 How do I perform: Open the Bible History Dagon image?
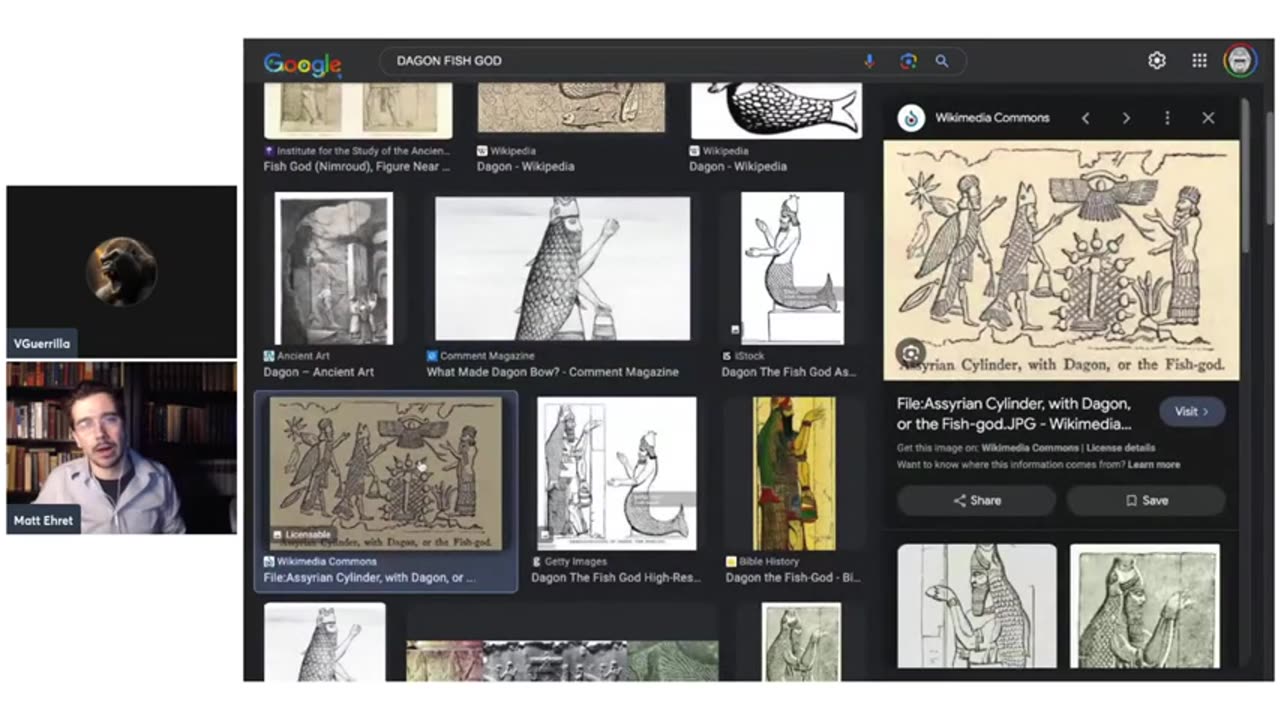[794, 473]
